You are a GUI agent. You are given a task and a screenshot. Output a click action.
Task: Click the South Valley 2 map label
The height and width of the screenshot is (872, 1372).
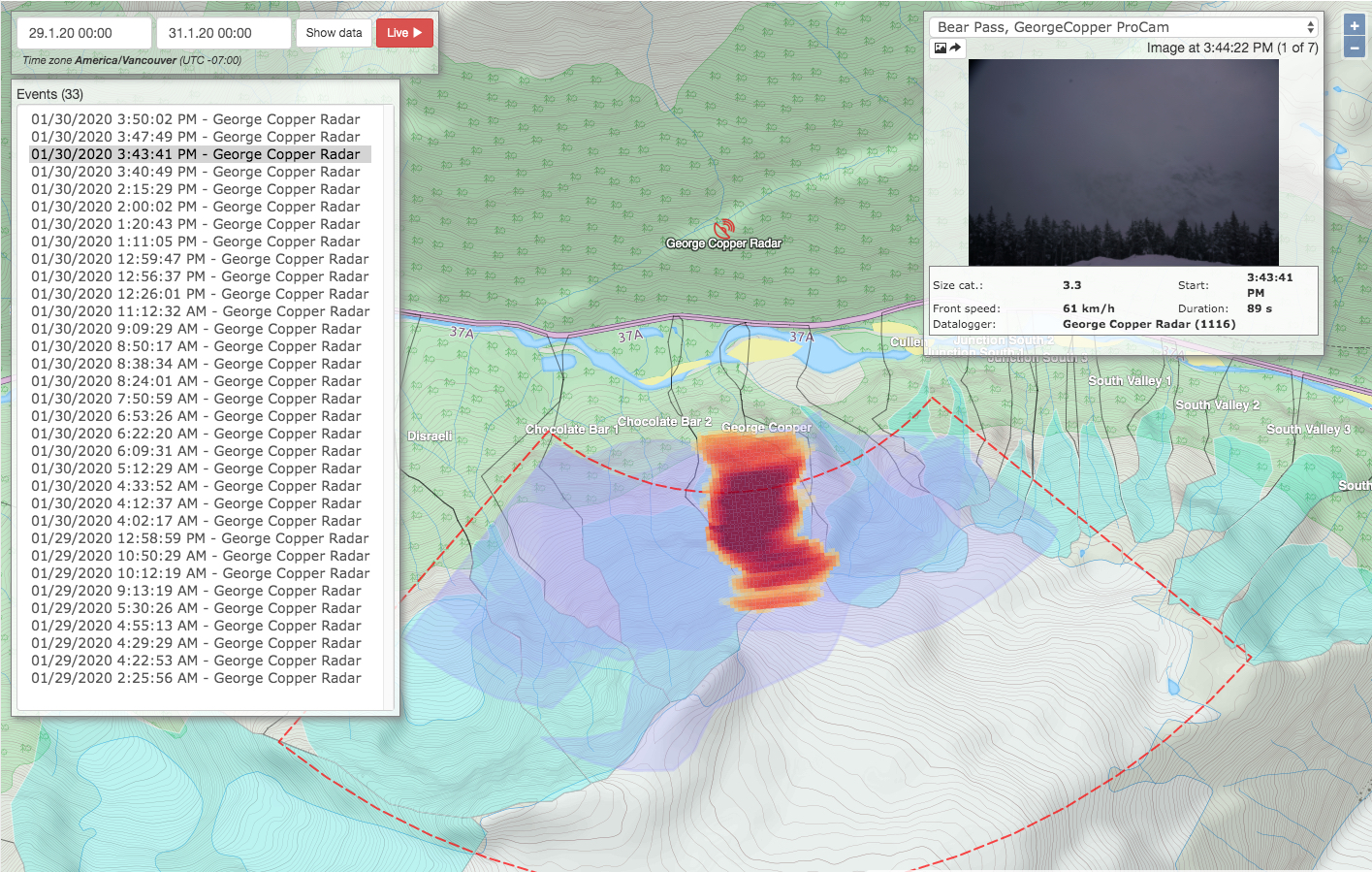click(x=1218, y=405)
